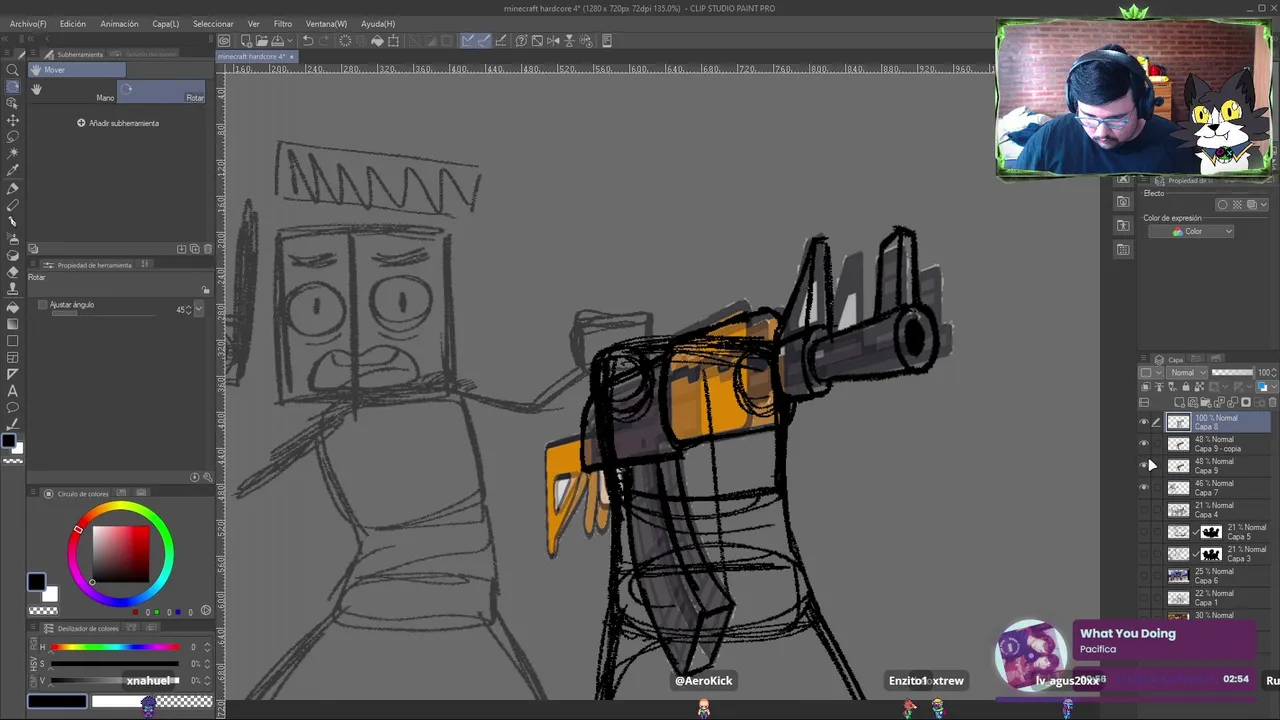Select the Eraser tool
Image resolution: width=1280 pixels, height=720 pixels.
coord(13,272)
